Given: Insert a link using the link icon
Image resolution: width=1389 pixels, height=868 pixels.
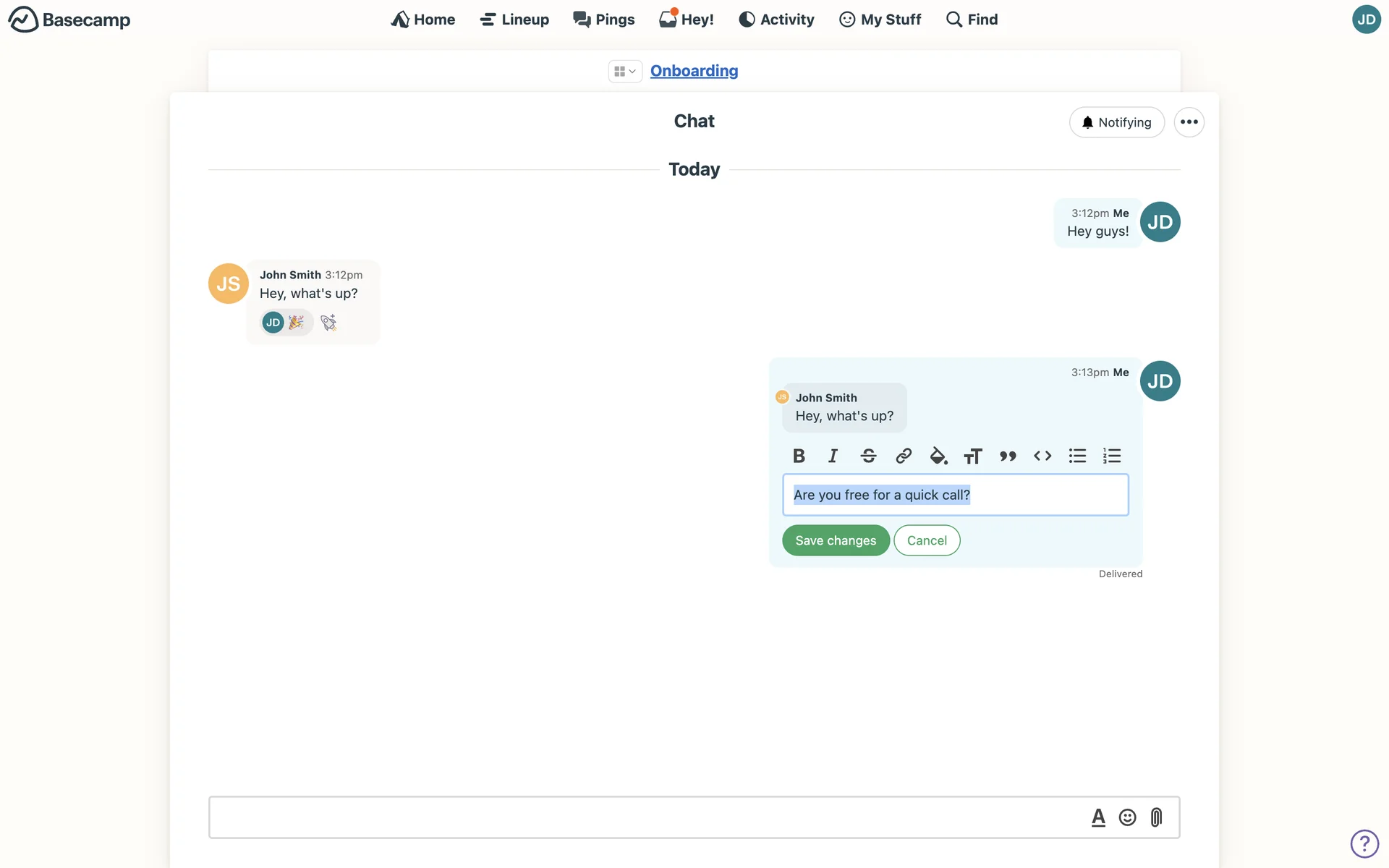Looking at the screenshot, I should click(x=903, y=456).
